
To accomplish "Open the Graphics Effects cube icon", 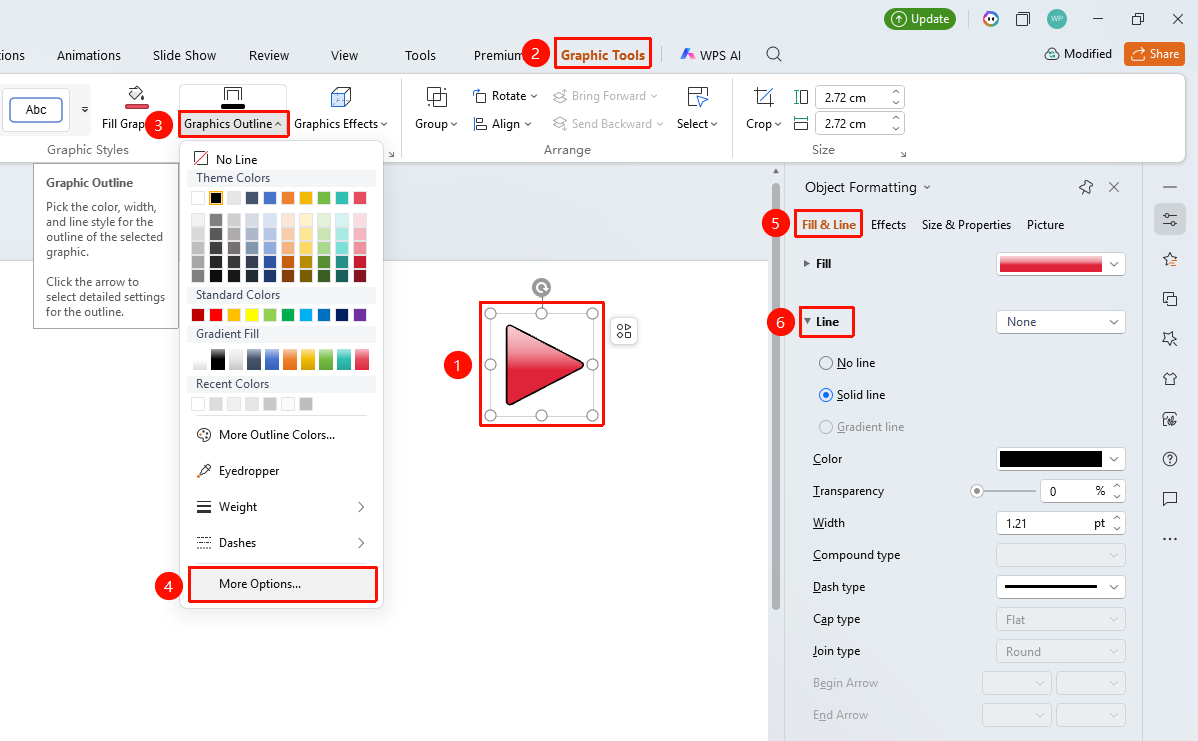I will coord(341,97).
